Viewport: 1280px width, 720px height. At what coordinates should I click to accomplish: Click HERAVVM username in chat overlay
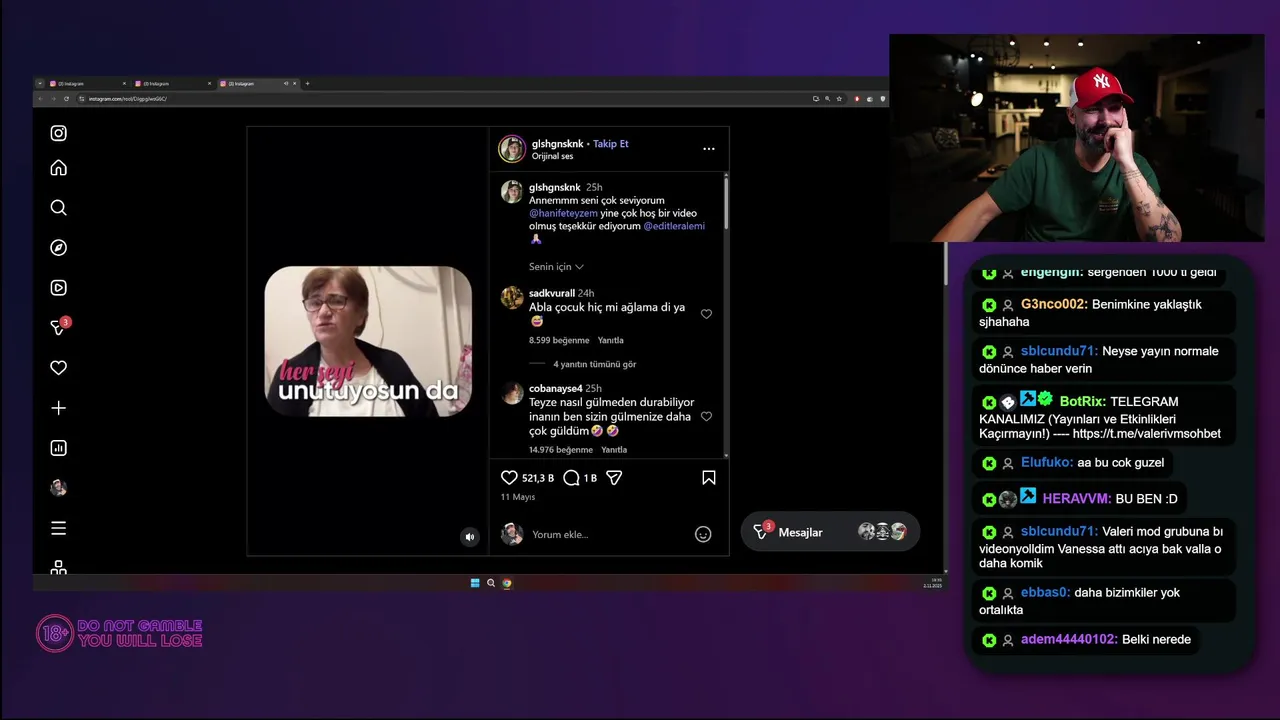pos(1075,499)
